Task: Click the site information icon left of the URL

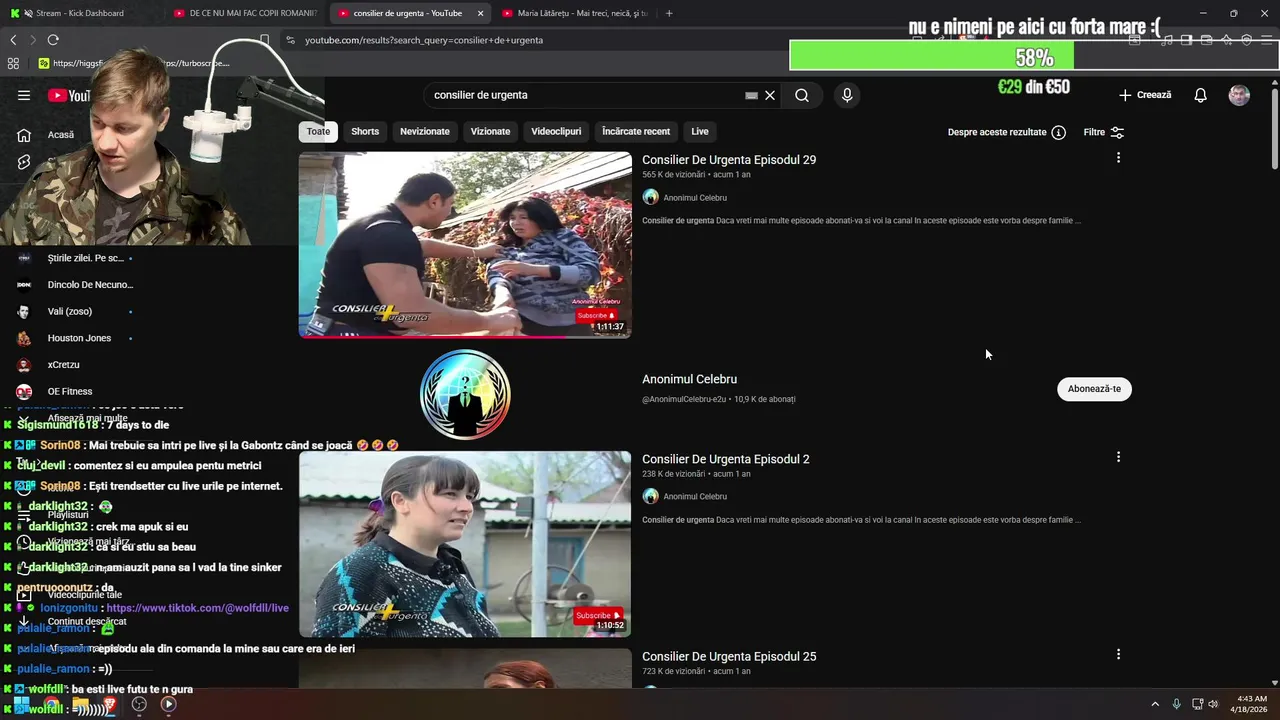Action: click(290, 40)
